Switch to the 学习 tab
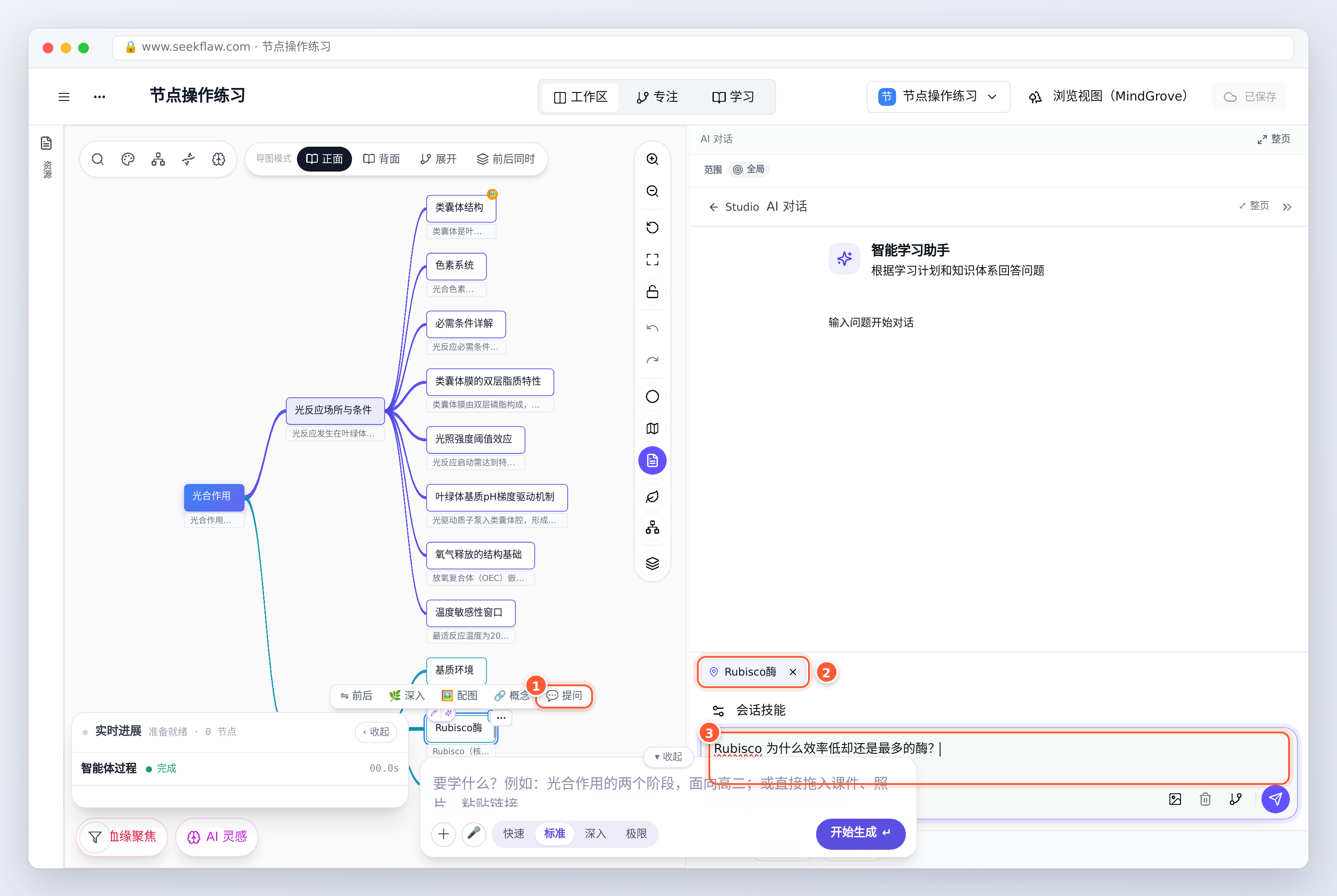 [x=733, y=97]
